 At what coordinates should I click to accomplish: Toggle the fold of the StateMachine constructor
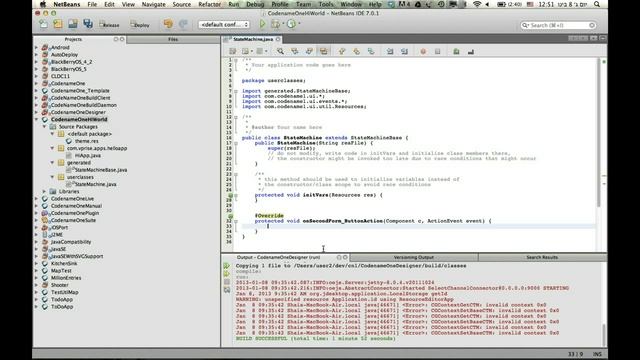[236, 143]
